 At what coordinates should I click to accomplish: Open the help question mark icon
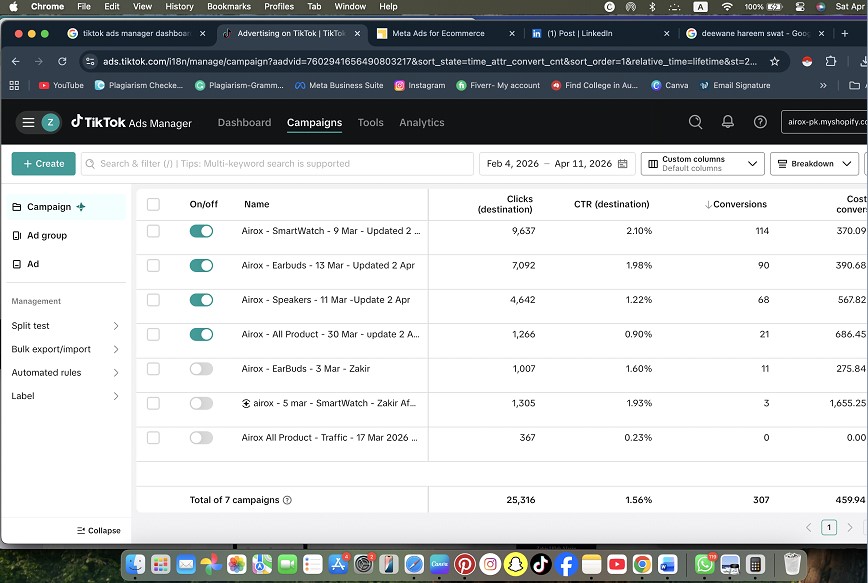pos(760,122)
